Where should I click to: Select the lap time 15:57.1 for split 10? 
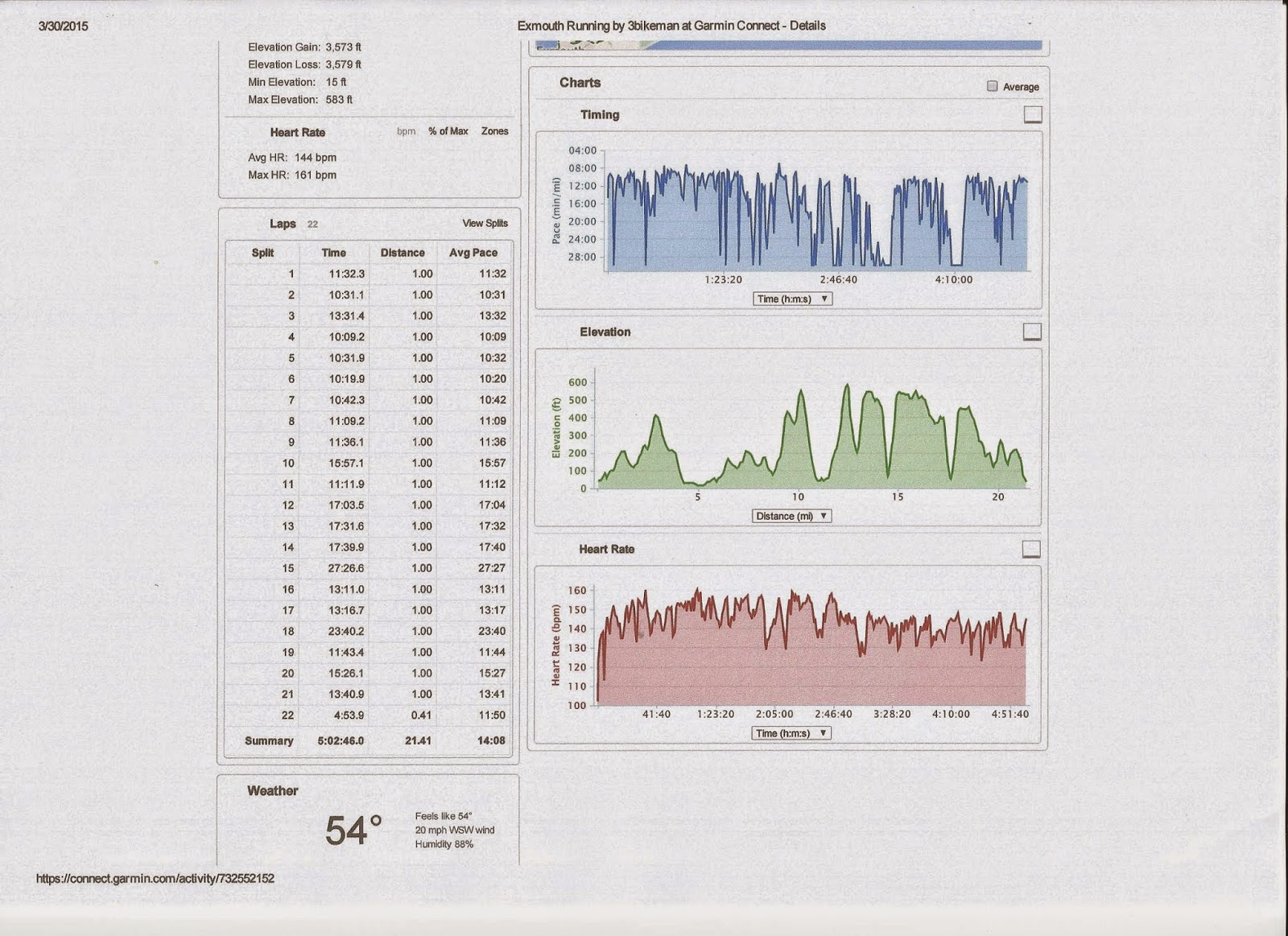(x=346, y=463)
